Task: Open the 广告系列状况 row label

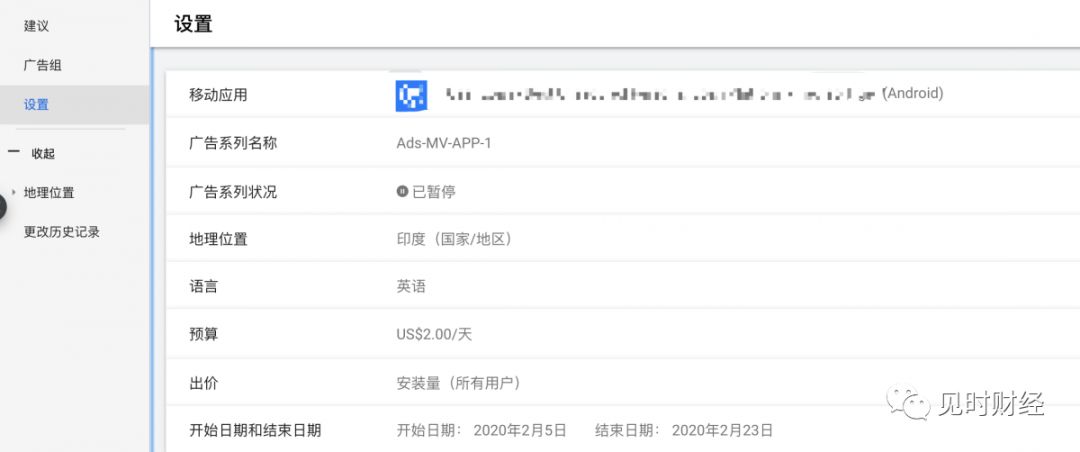Action: coord(233,192)
